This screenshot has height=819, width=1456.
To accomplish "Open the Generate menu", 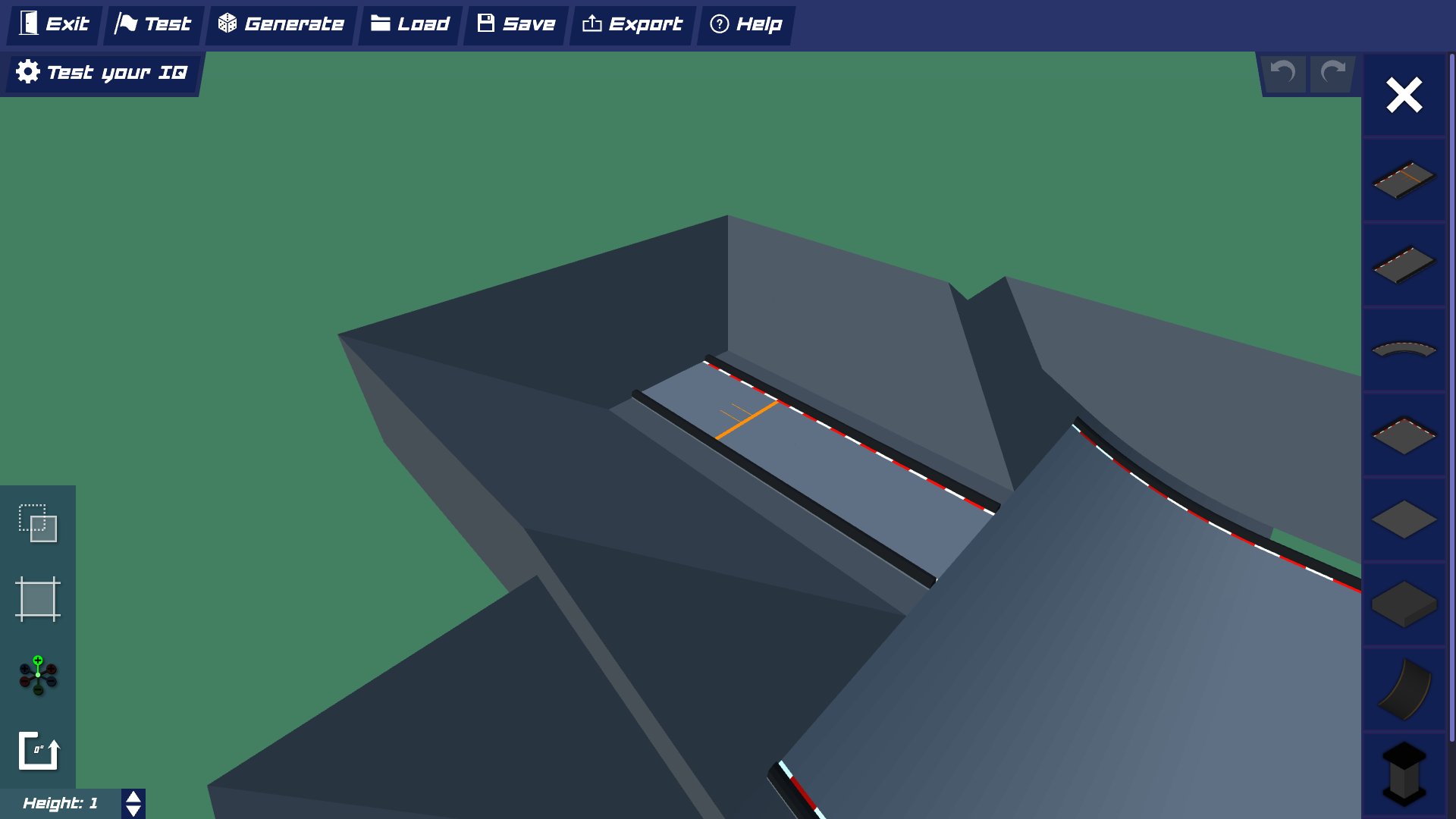I will click(281, 24).
